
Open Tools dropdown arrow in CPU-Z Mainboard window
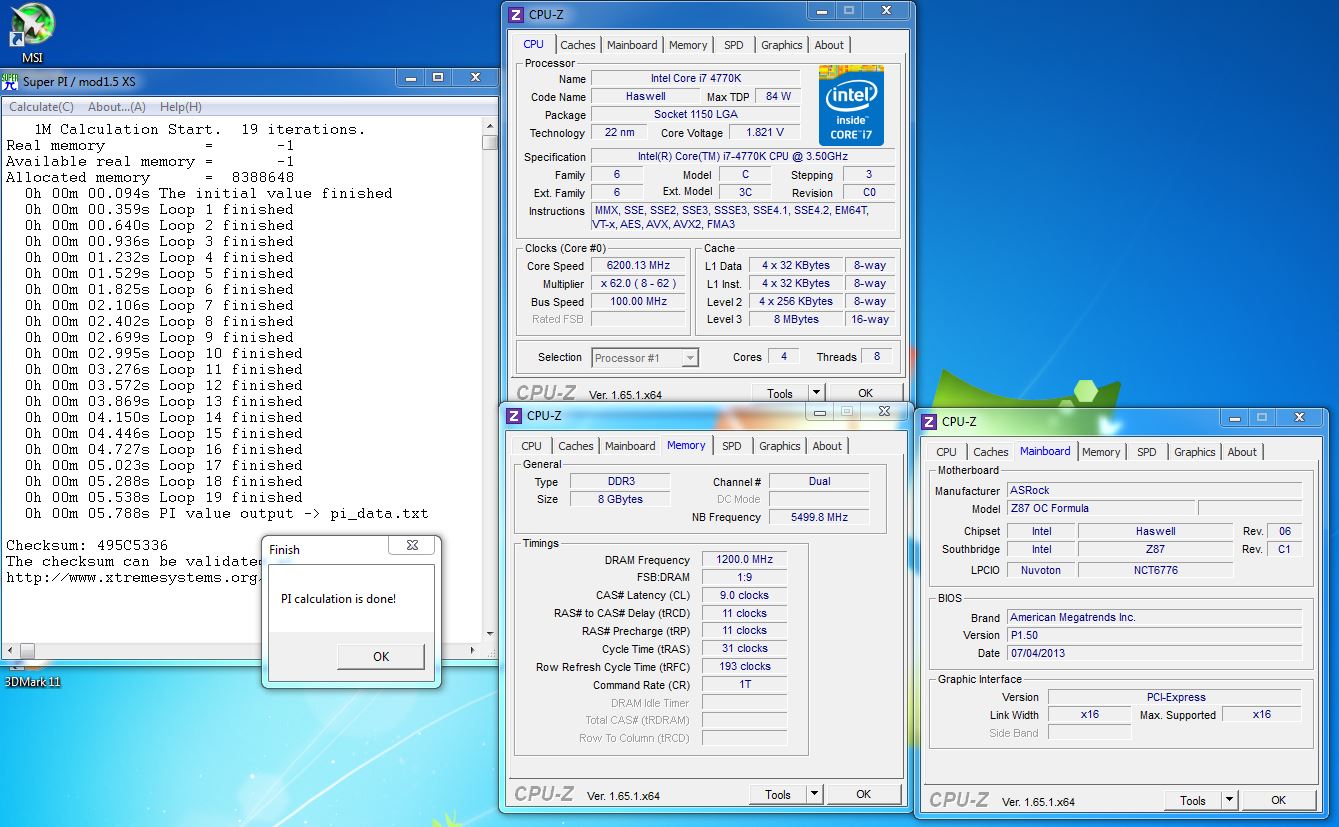(x=1229, y=800)
